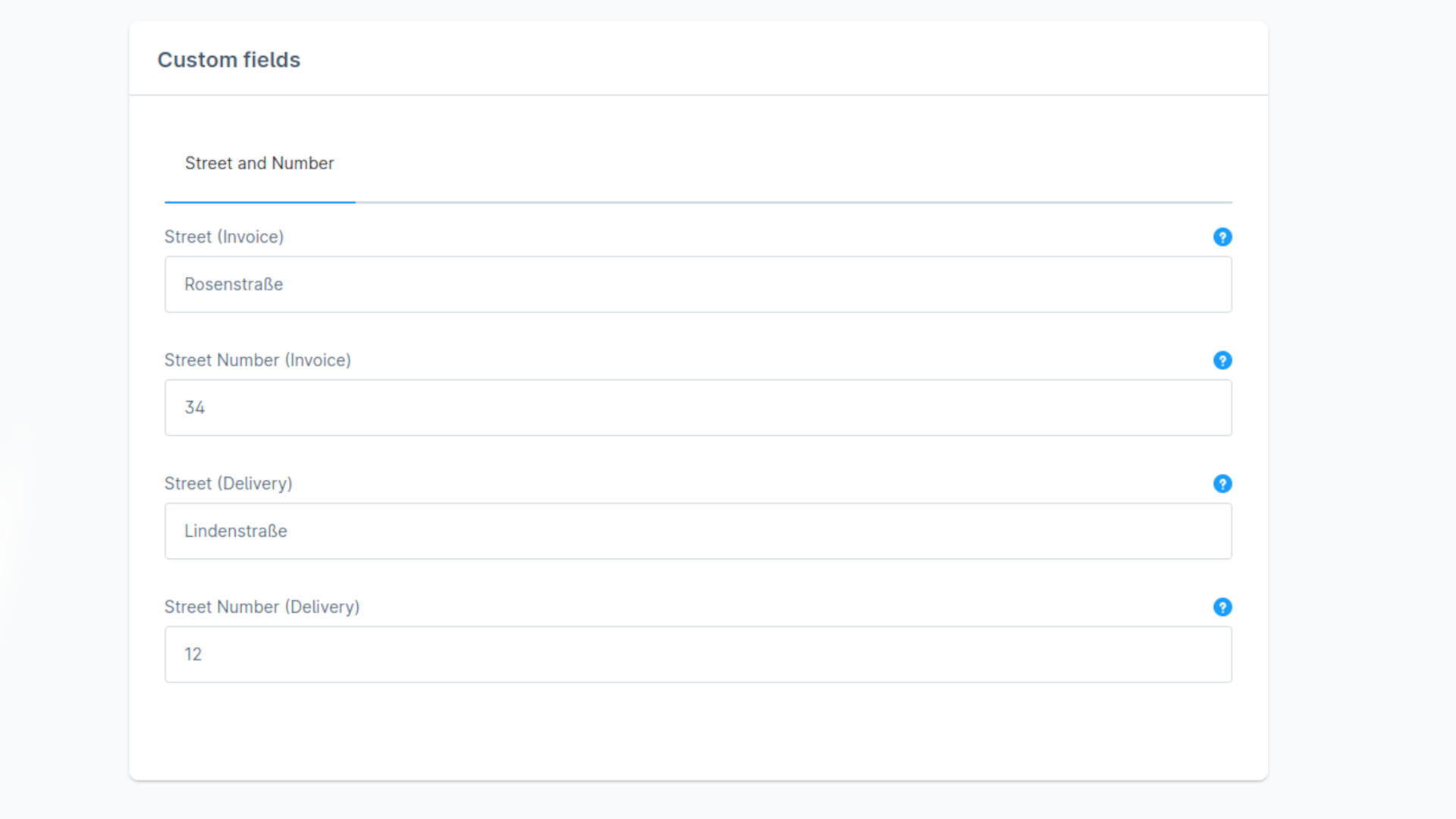Viewport: 1456px width, 819px height.
Task: Open help for Street Number (Delivery) field
Action: pos(1222,607)
